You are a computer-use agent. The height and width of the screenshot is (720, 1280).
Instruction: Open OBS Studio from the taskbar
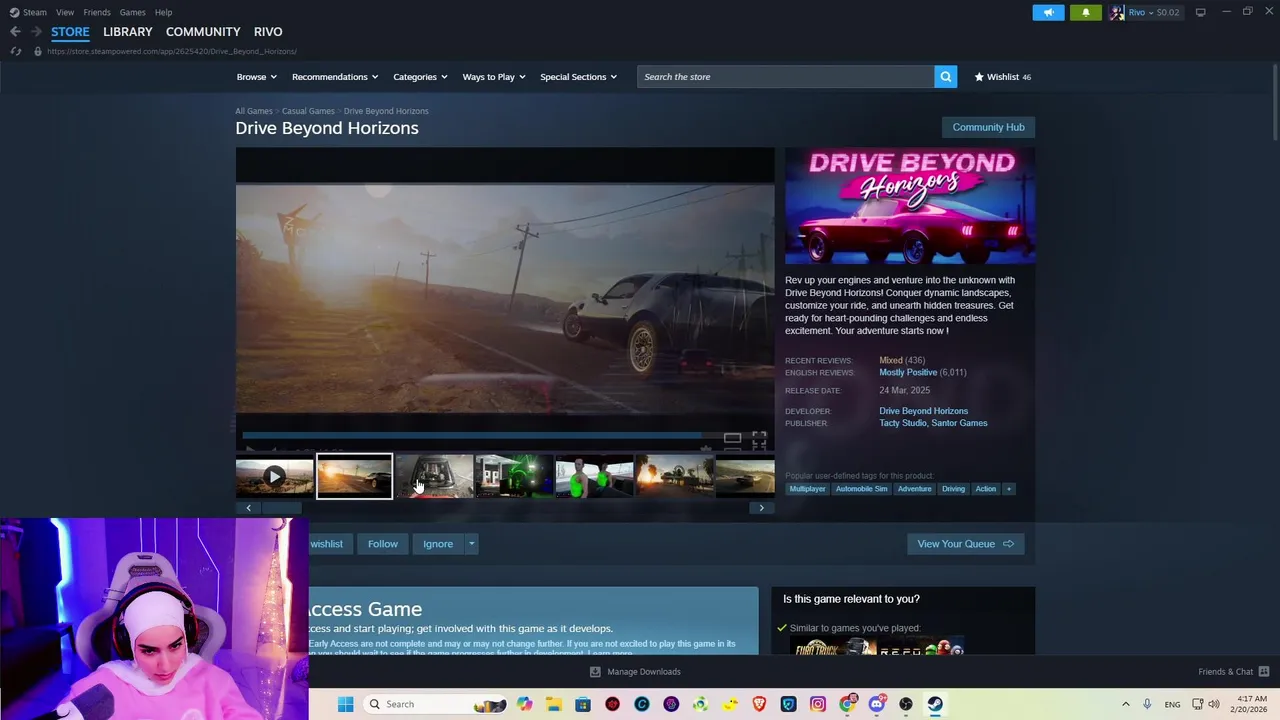[x=906, y=704]
